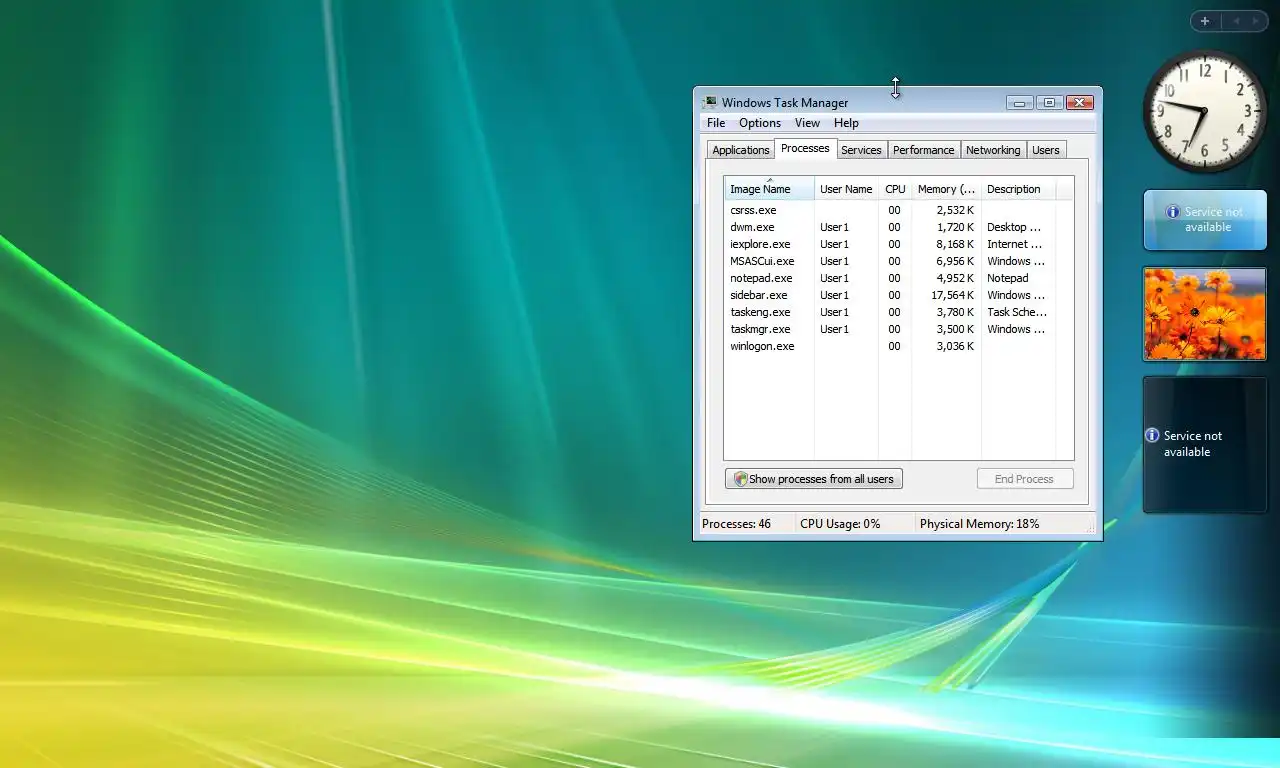1280x768 pixels.
Task: Click the sidebar add gadget plus button
Action: coord(1205,21)
